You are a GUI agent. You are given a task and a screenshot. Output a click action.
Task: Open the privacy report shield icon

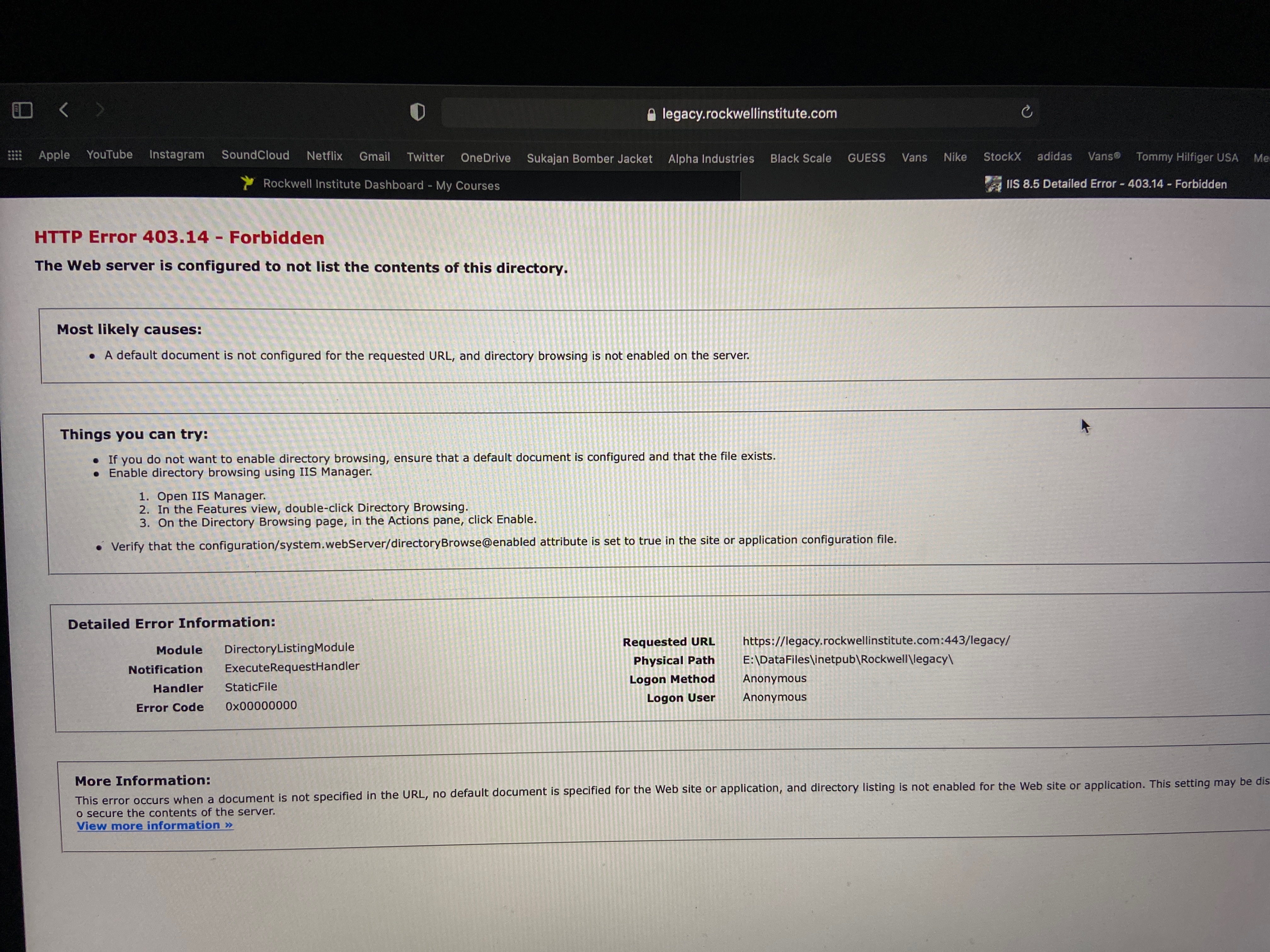pos(417,112)
